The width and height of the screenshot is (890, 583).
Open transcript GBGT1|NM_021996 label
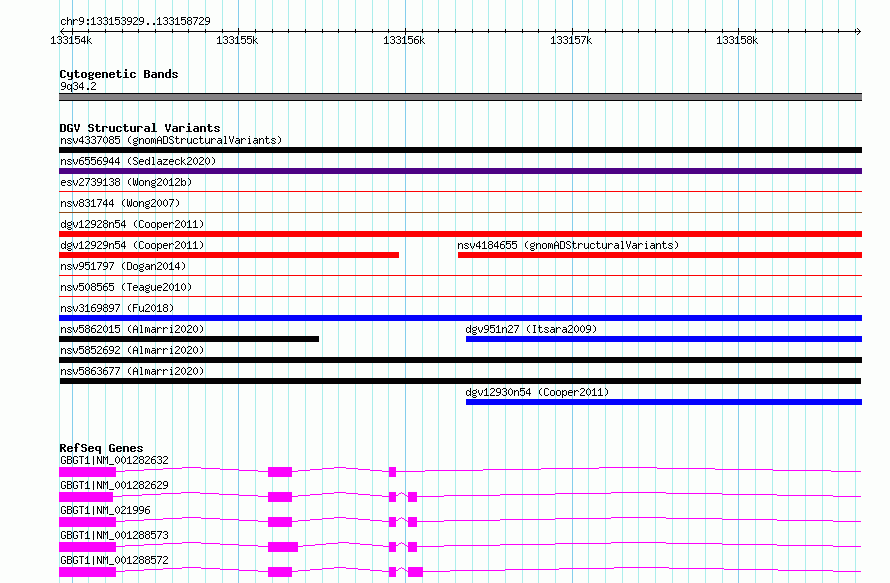[106, 510]
